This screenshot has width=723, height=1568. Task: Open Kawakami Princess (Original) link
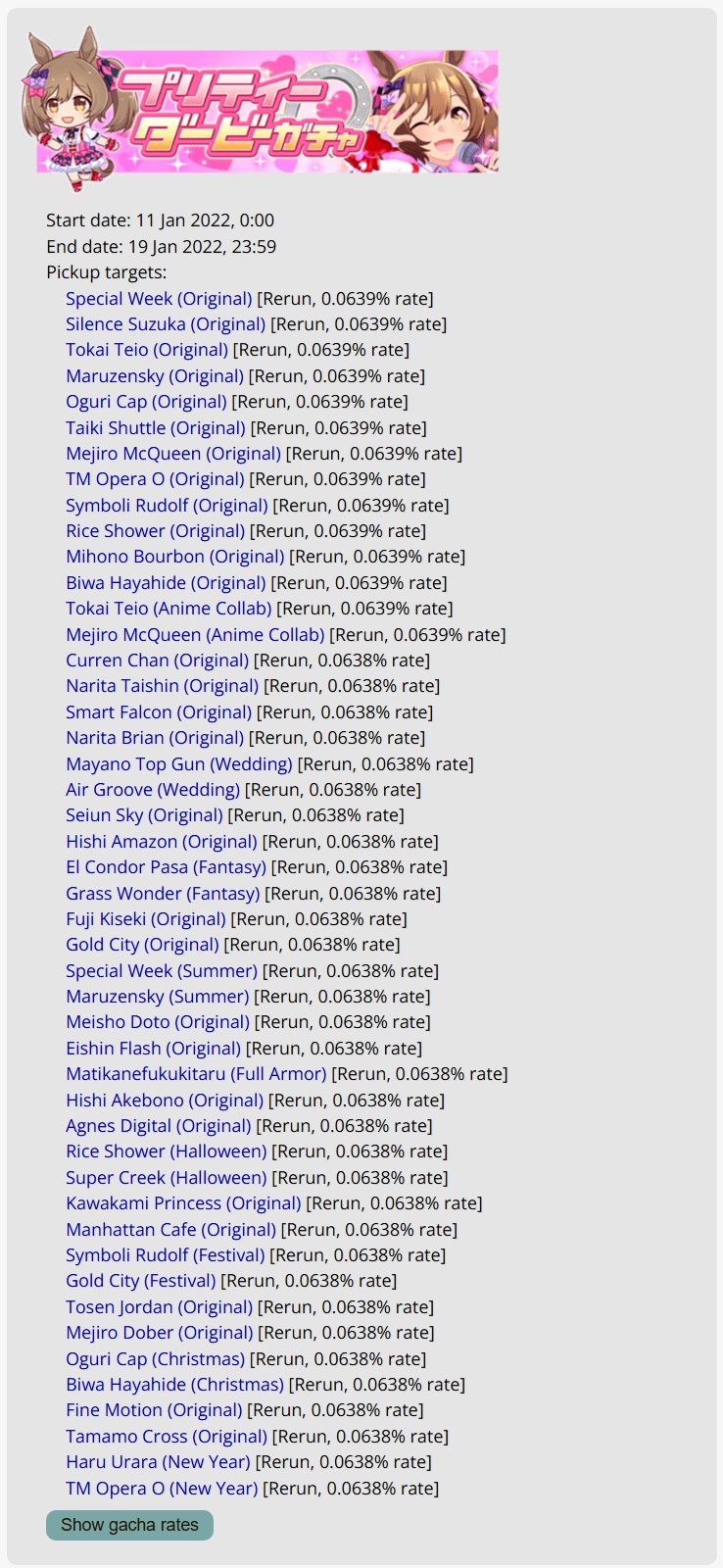click(183, 1203)
